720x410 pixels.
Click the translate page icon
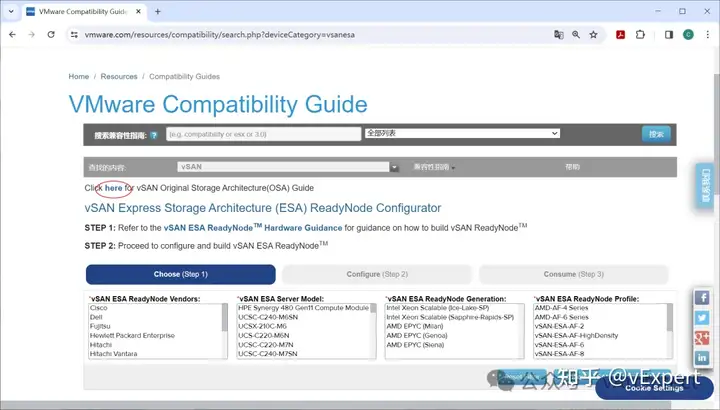click(558, 34)
